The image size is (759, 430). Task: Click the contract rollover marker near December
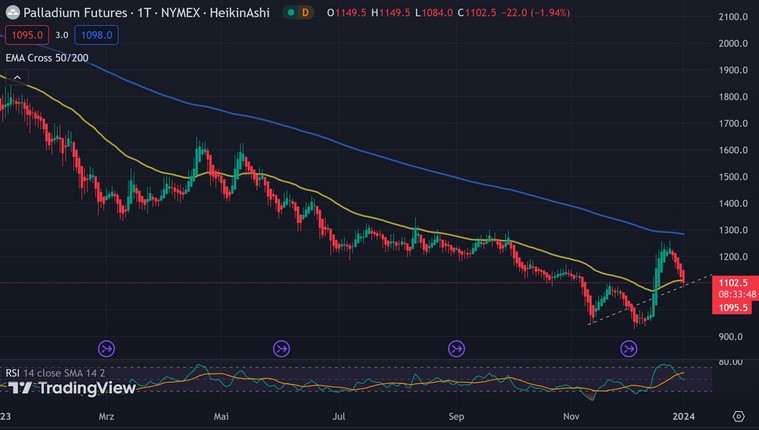point(629,348)
